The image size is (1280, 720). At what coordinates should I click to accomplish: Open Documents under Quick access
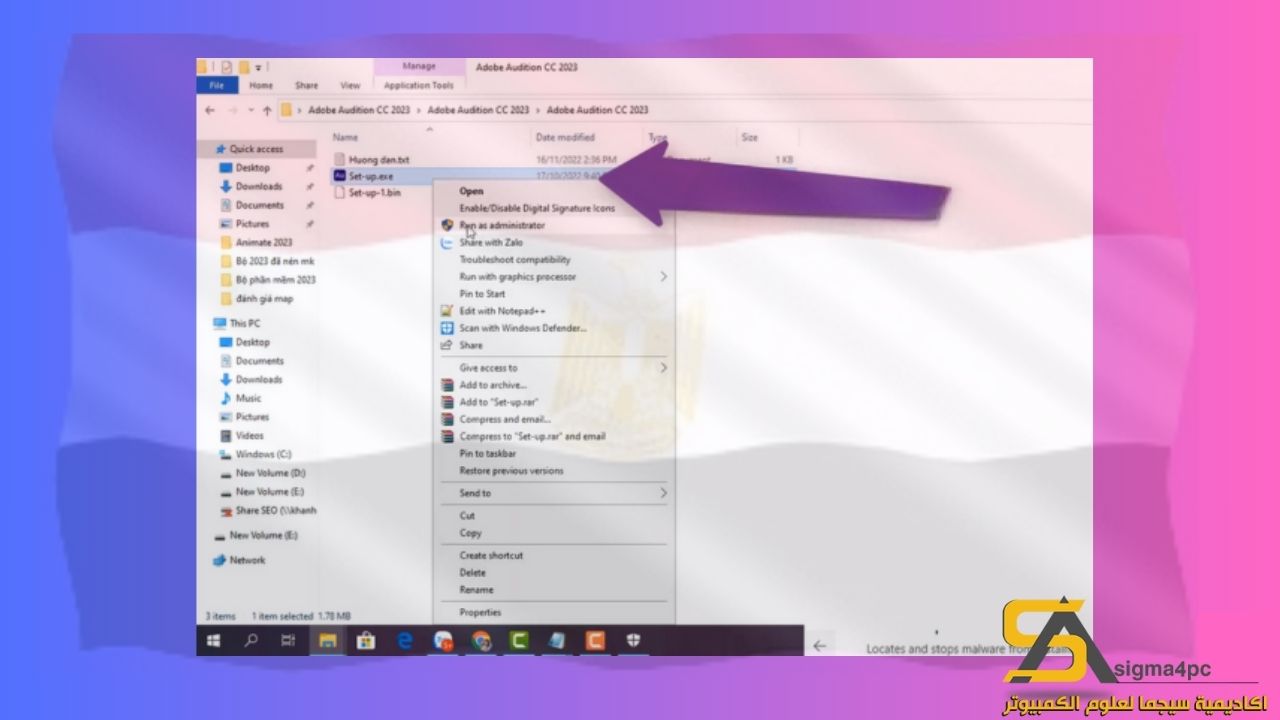(259, 205)
